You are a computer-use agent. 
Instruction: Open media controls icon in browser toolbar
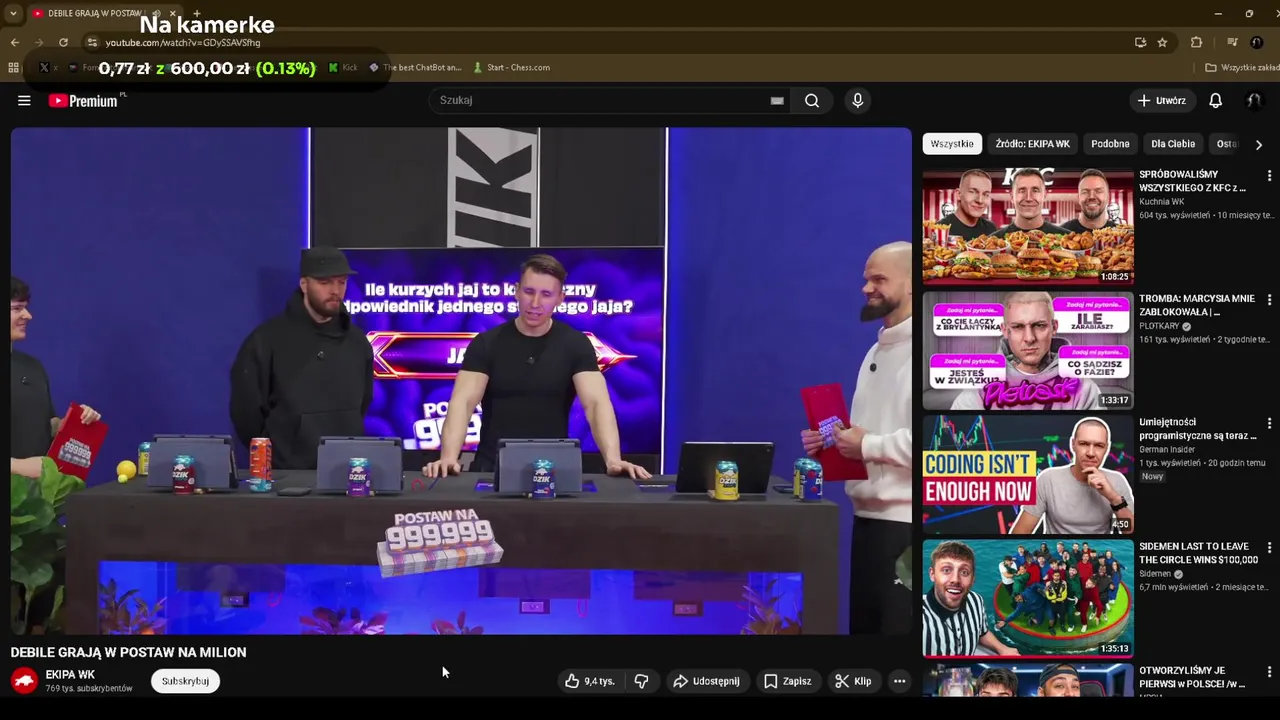click(x=1232, y=42)
